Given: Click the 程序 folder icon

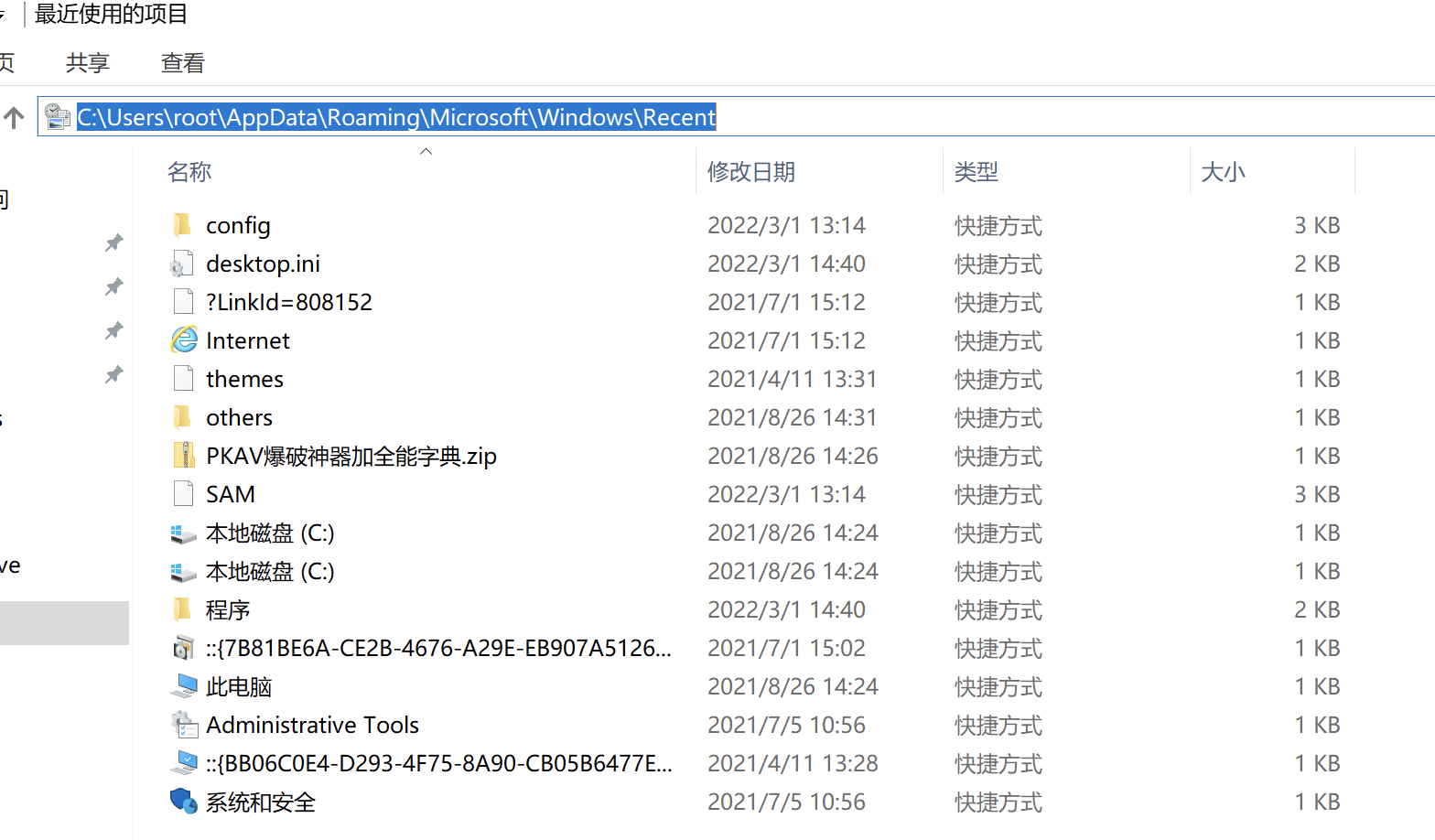Looking at the screenshot, I should [183, 609].
